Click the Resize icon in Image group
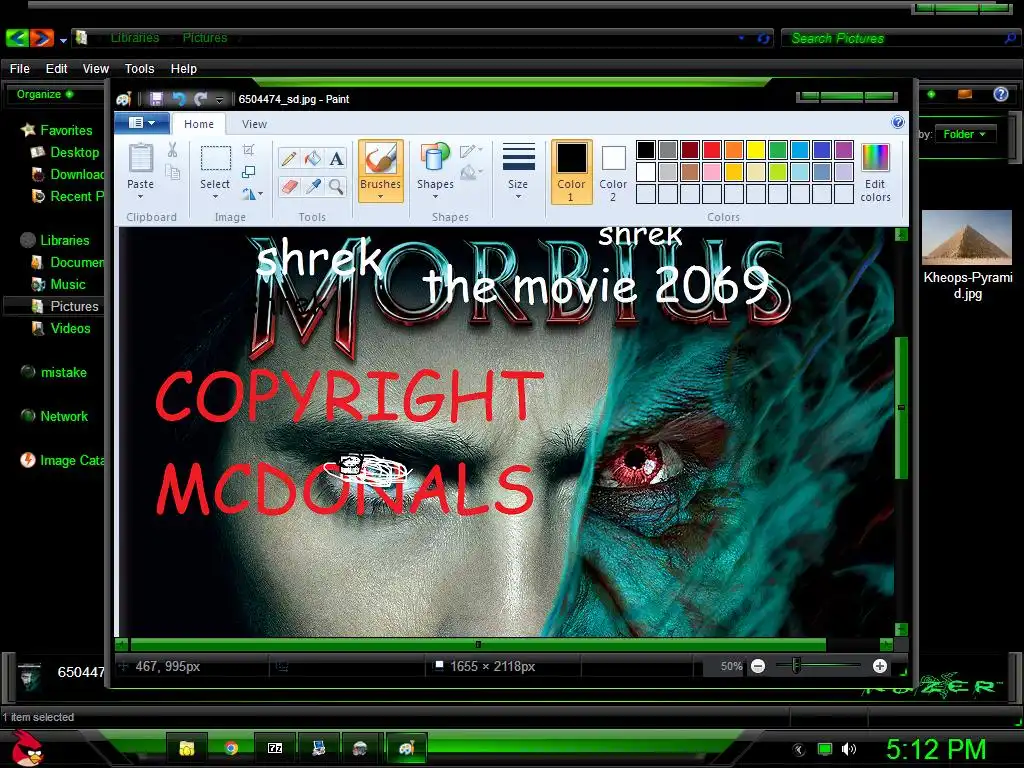This screenshot has width=1024, height=768. [249, 172]
